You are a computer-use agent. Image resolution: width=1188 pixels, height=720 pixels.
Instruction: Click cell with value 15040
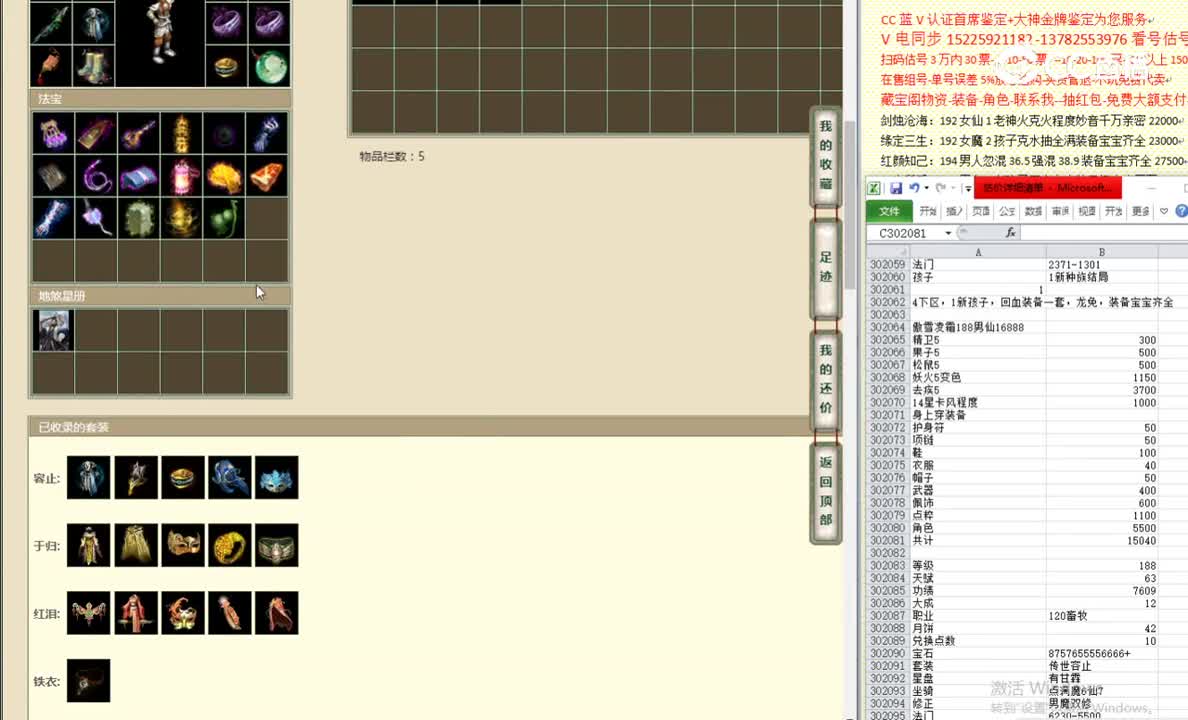tap(1102, 540)
